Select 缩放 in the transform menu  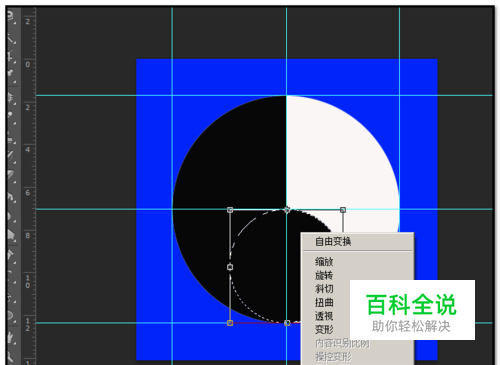tap(324, 262)
